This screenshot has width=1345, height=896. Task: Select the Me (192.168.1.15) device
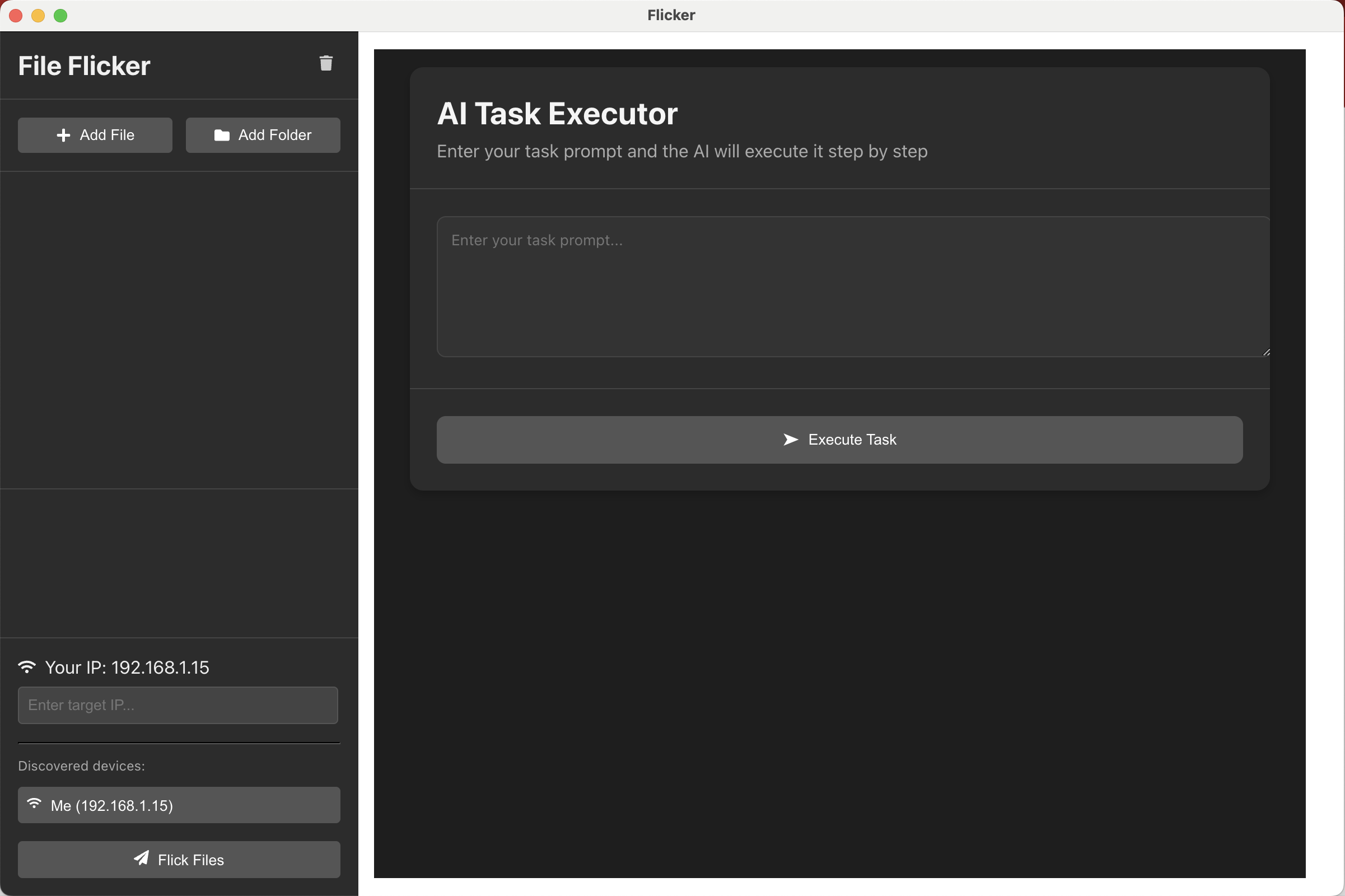point(179,805)
